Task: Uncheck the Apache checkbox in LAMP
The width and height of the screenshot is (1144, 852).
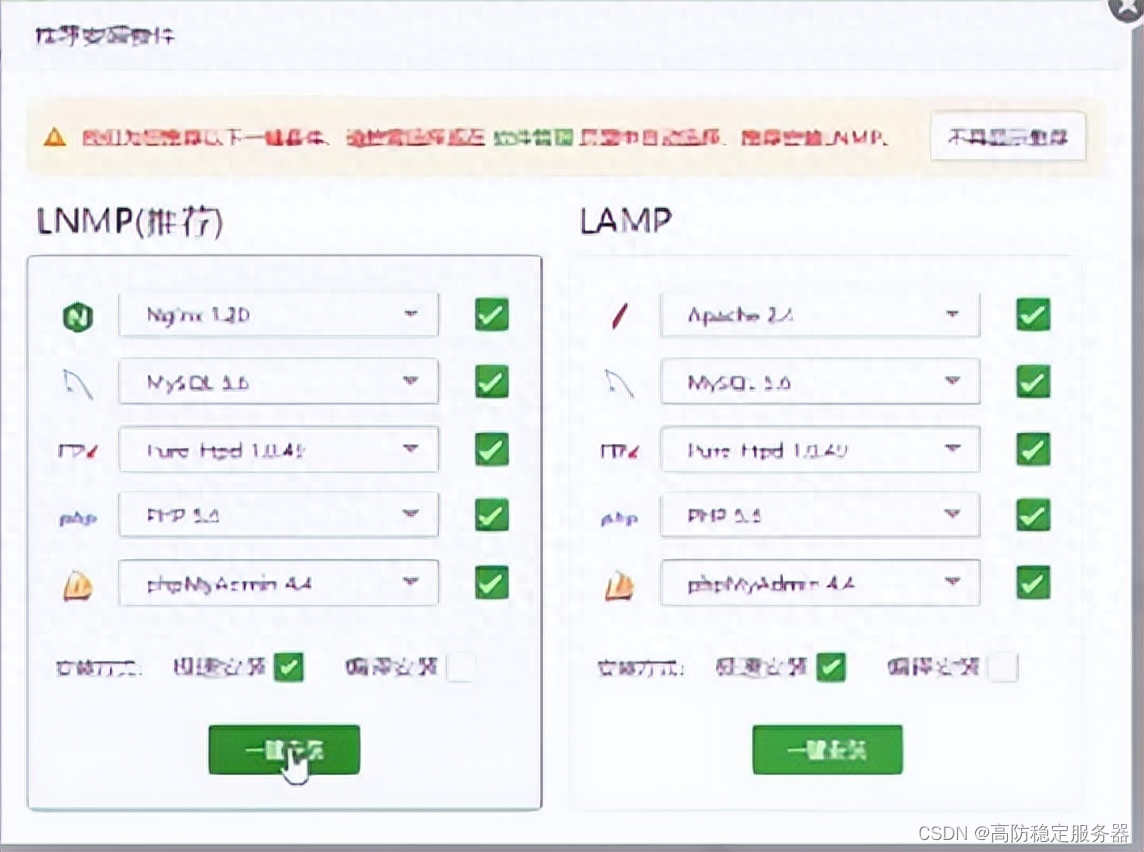Action: pyautogui.click(x=1033, y=314)
